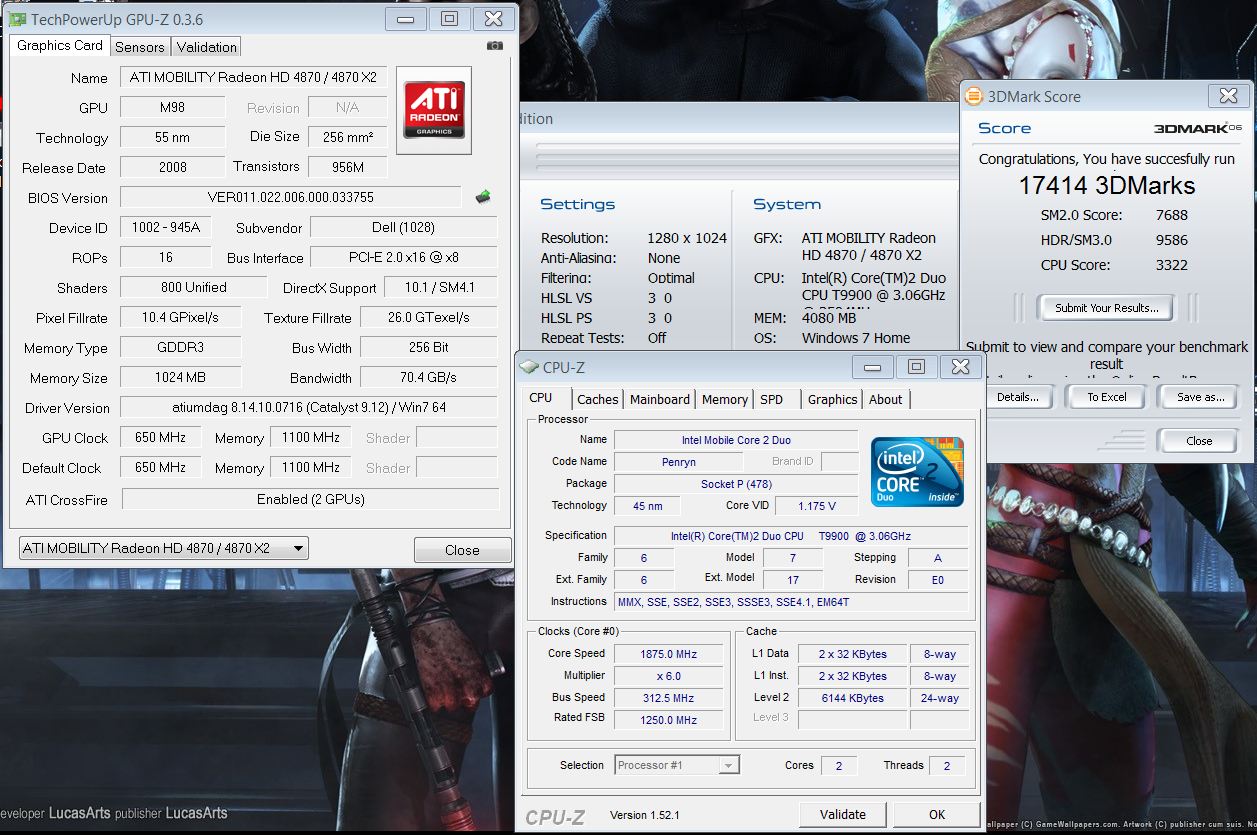
Task: Click the Intel Core 2 Duo logo
Action: click(917, 471)
